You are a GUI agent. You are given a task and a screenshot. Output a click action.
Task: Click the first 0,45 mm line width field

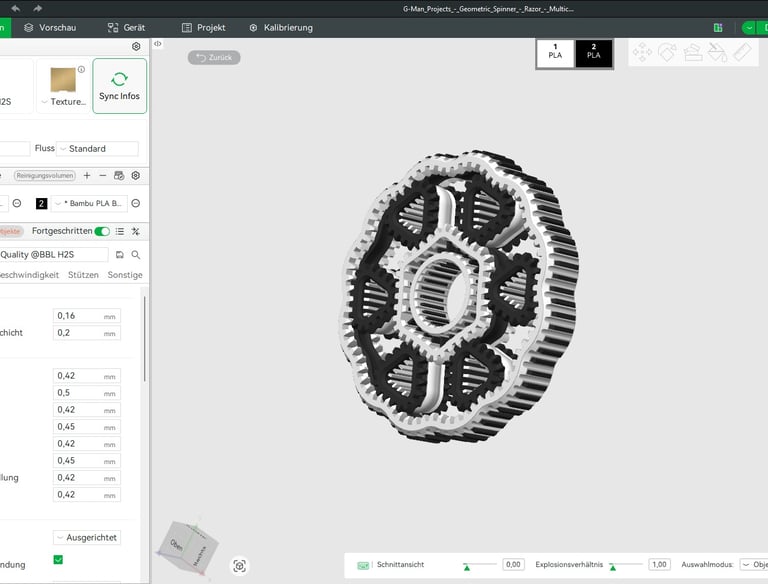pos(87,427)
